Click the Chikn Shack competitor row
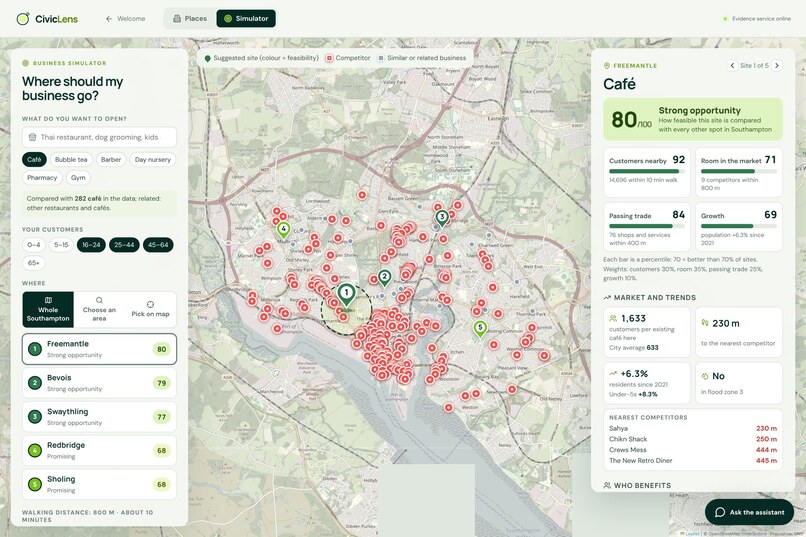This screenshot has height=537, width=806. pos(693,439)
